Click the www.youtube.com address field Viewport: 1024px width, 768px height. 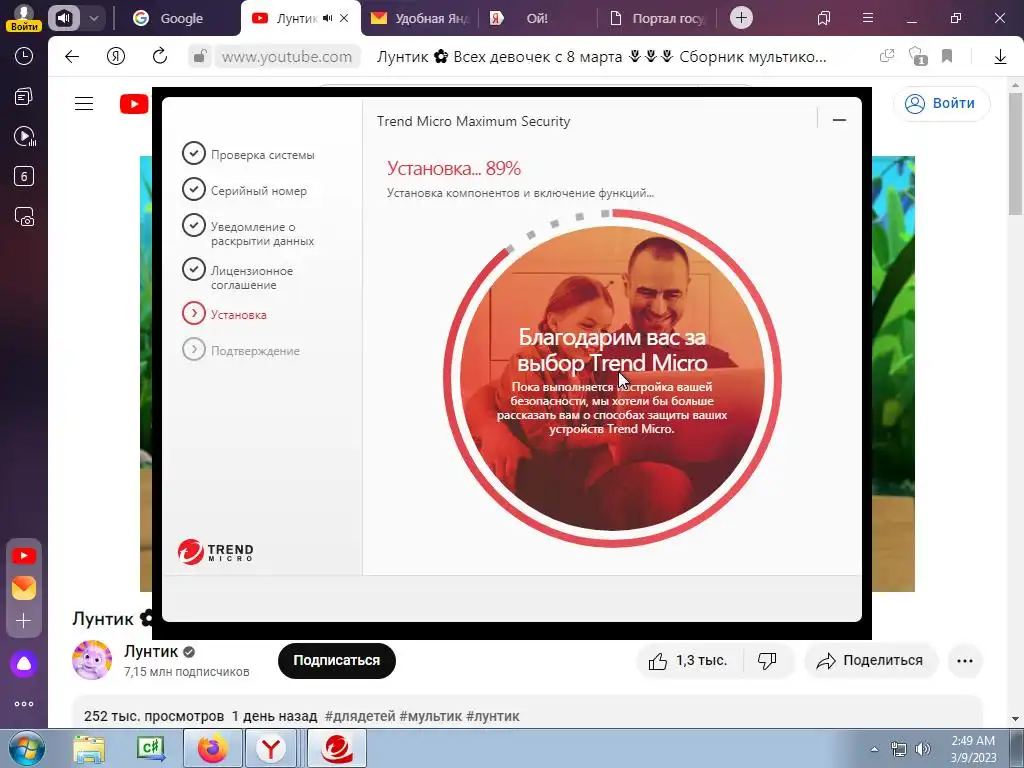[x=287, y=57]
